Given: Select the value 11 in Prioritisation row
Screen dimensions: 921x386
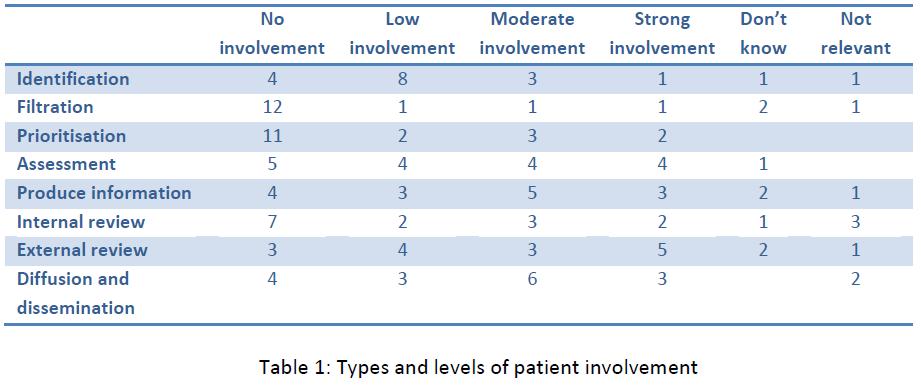Looking at the screenshot, I should 273,136.
